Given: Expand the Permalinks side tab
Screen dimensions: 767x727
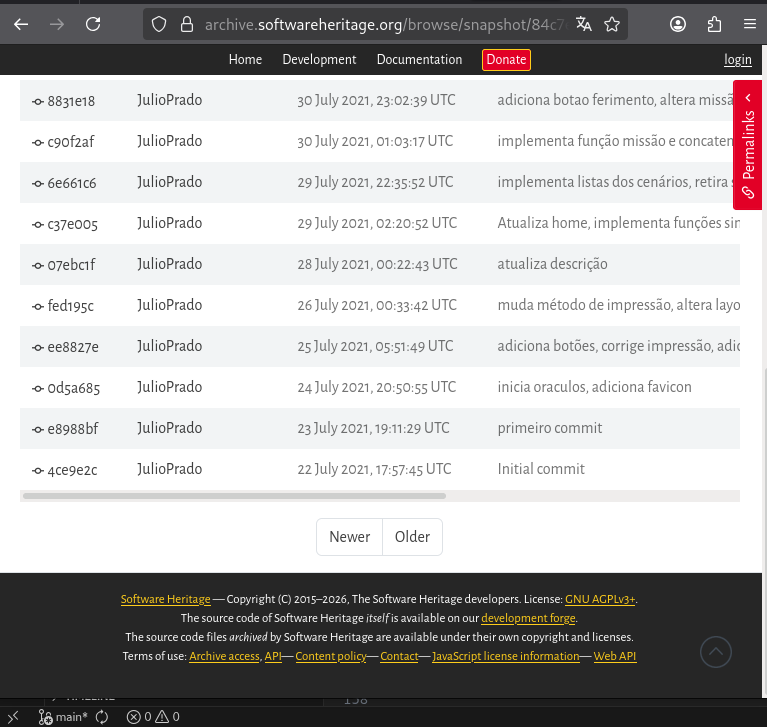Looking at the screenshot, I should point(747,145).
